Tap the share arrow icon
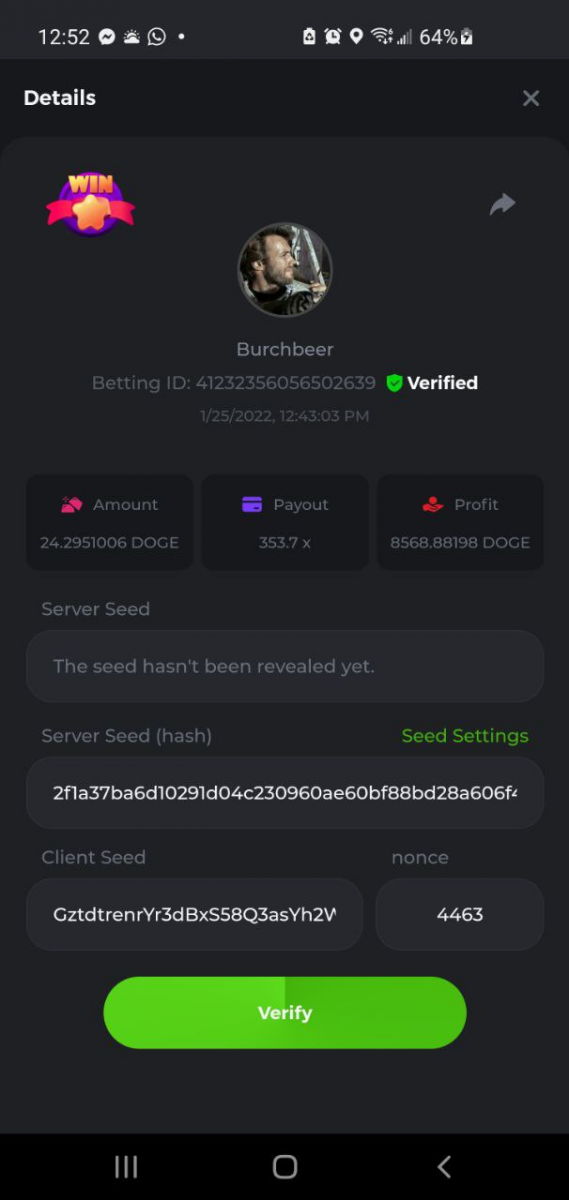 point(502,204)
